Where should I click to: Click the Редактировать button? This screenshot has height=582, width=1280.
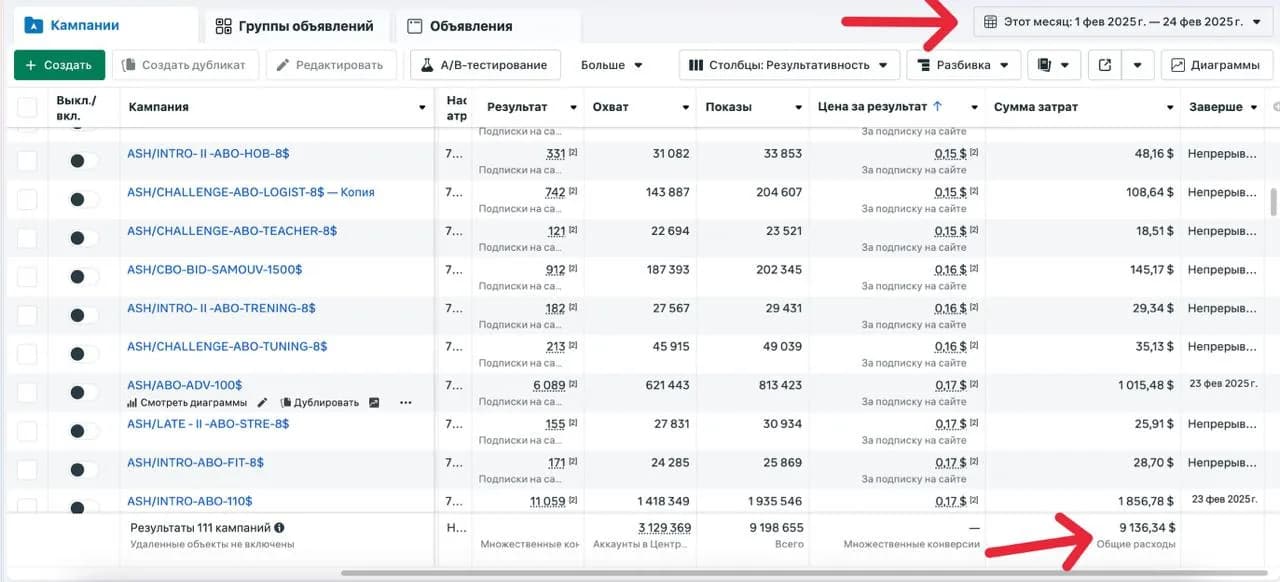coord(331,65)
